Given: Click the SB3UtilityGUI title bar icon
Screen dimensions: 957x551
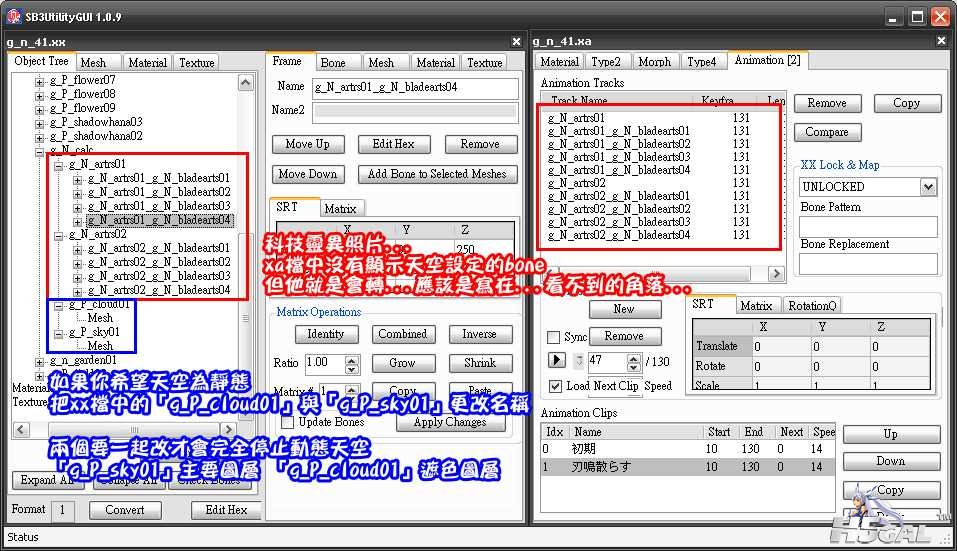Looking at the screenshot, I should 14,15.
